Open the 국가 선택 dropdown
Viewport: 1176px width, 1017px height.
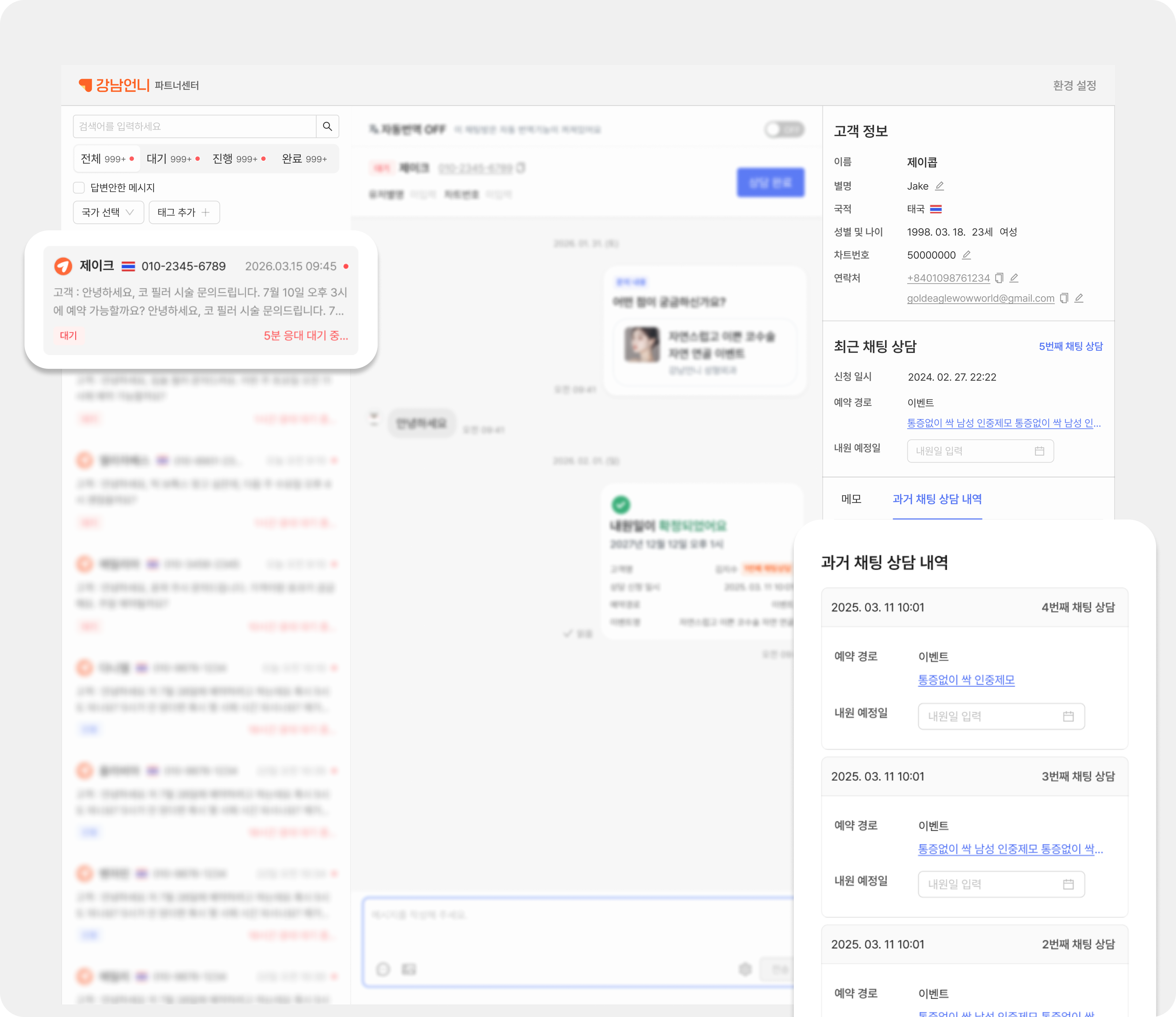[108, 212]
